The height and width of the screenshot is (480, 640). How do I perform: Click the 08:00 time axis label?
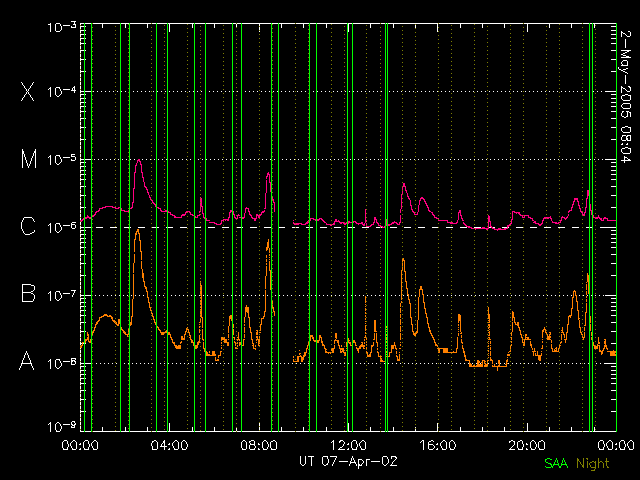(259, 445)
